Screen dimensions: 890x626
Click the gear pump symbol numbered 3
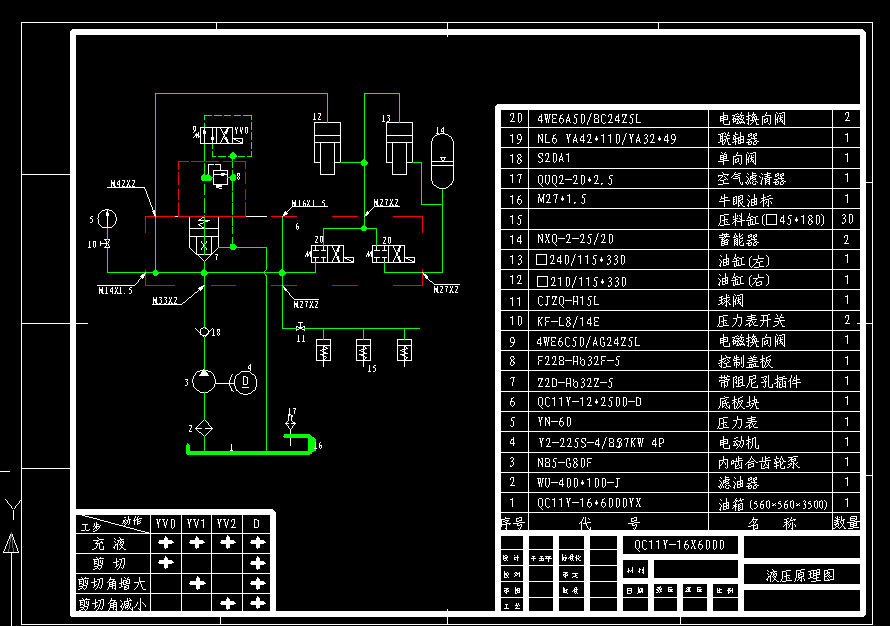pyautogui.click(x=203, y=381)
